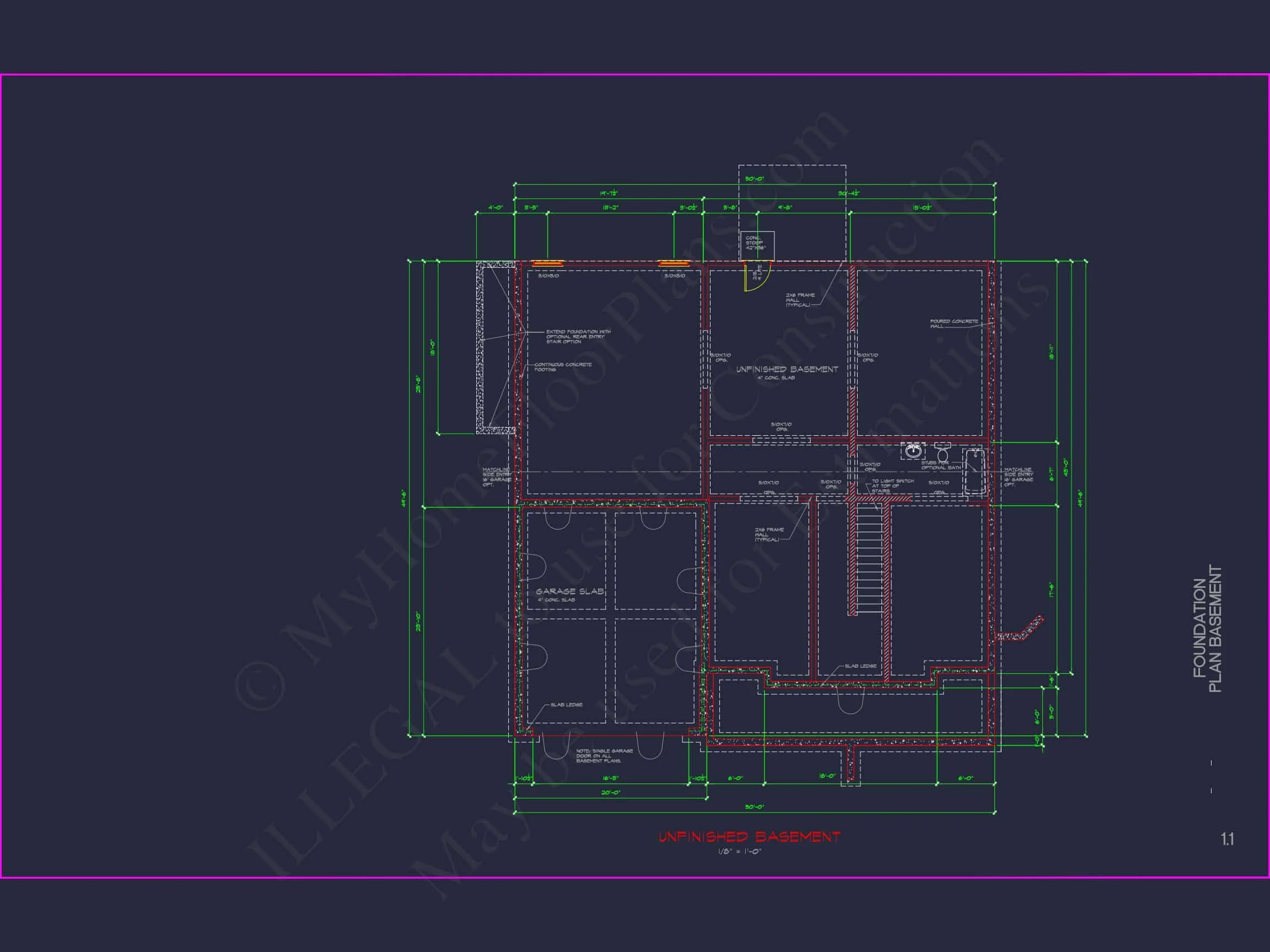
Task: Select the GARAGE SLAB room label
Action: tap(569, 591)
